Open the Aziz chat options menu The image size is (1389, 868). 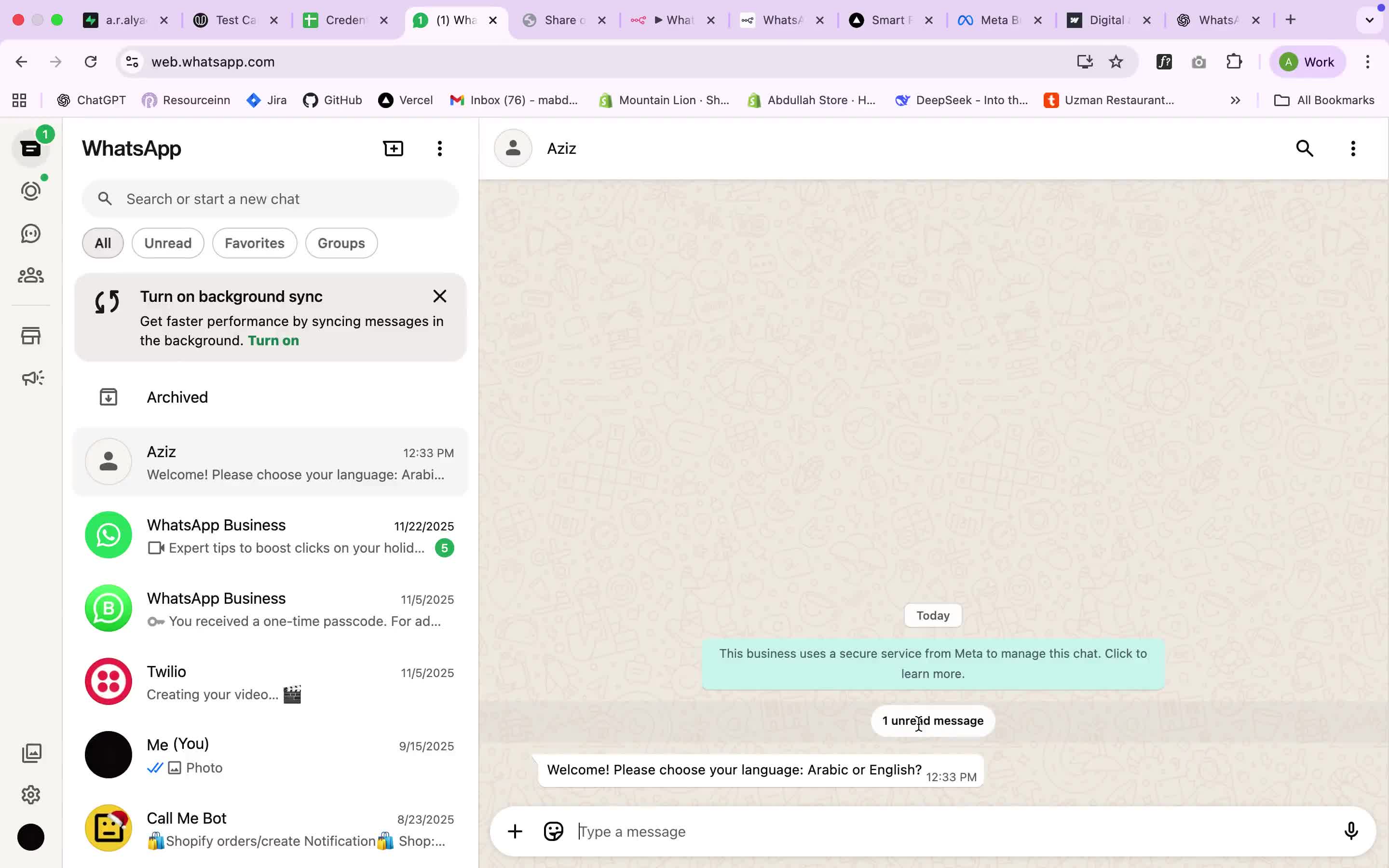click(x=1353, y=149)
